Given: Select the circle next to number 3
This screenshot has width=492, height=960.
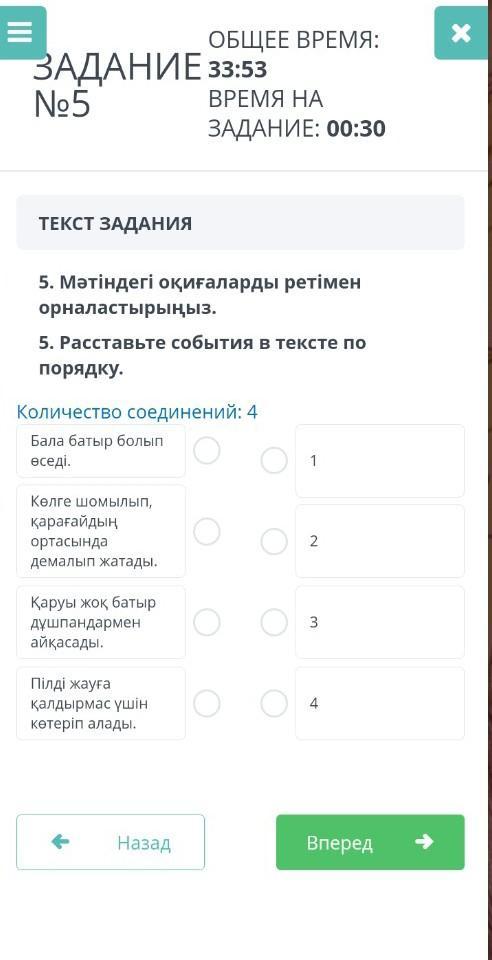Looking at the screenshot, I should click(274, 622).
